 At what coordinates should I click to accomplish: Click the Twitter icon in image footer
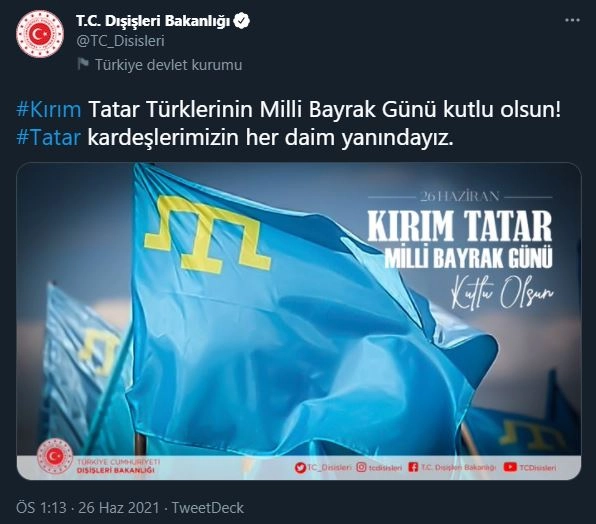[300, 468]
